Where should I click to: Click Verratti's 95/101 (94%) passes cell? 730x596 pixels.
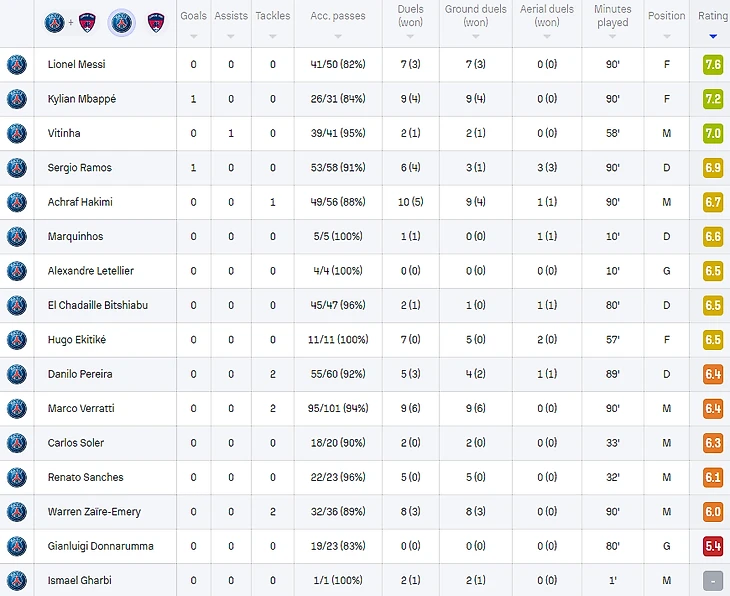(x=338, y=408)
